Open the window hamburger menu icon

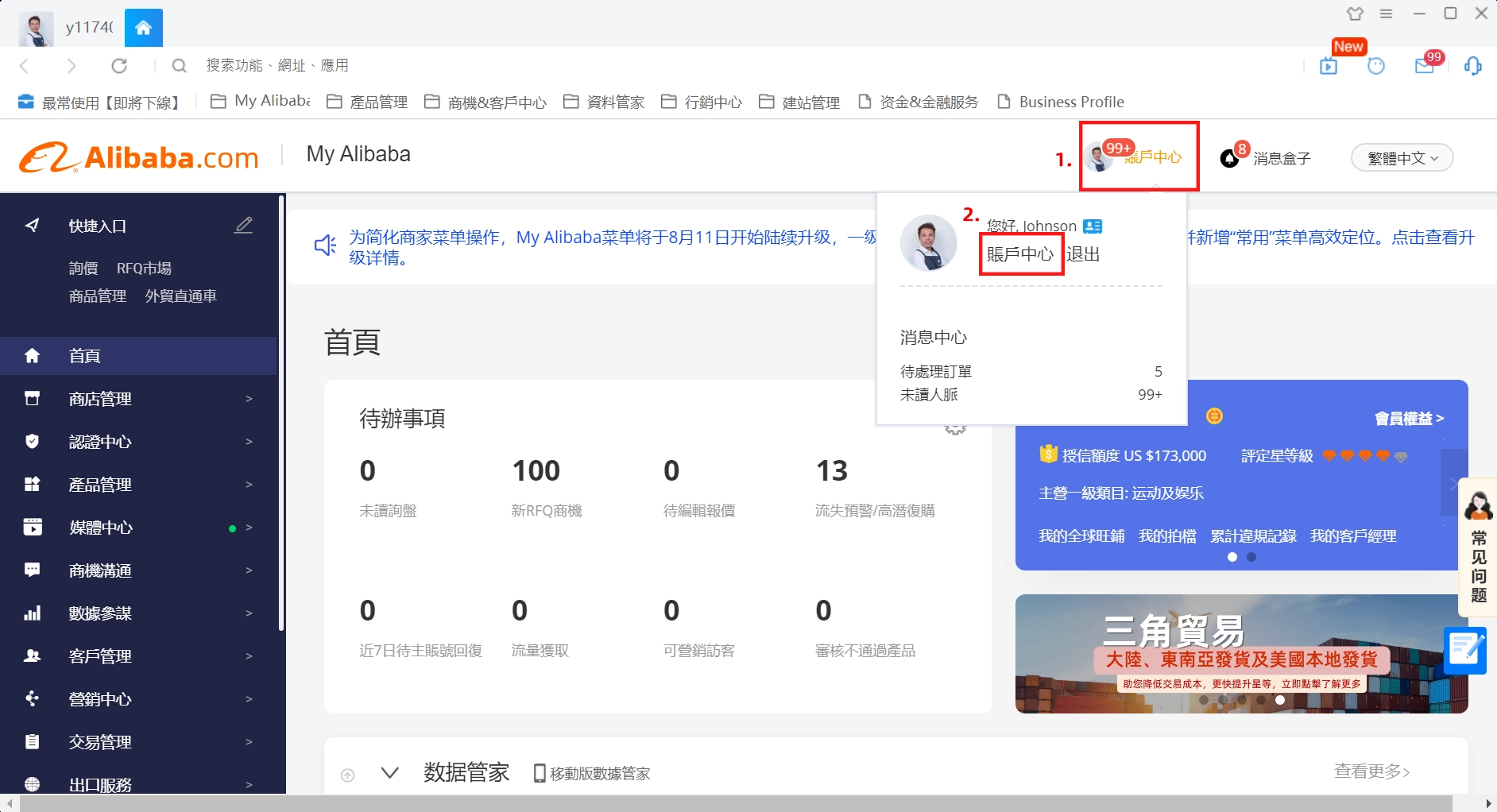pos(1387,14)
